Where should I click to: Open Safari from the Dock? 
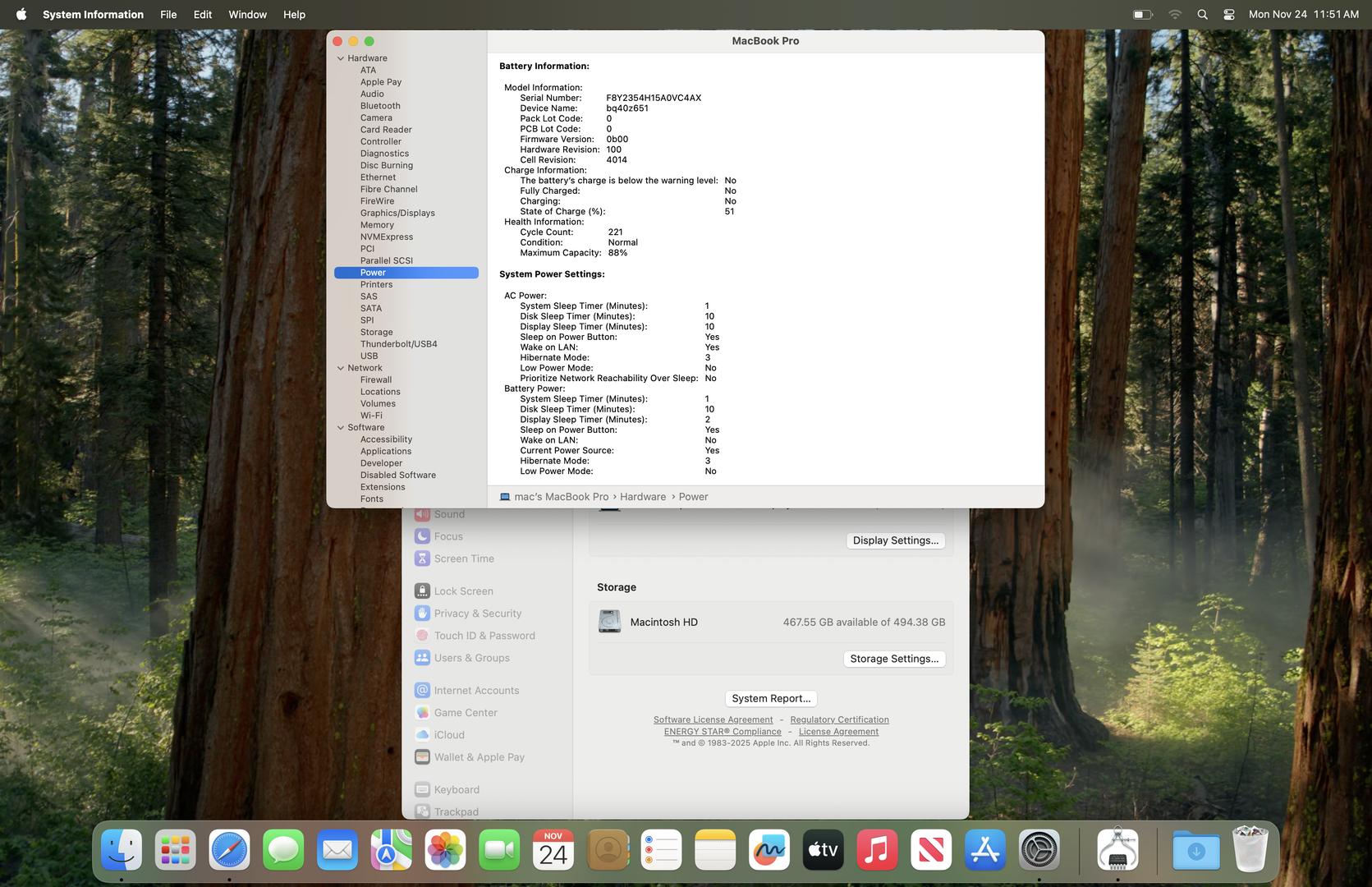(x=229, y=850)
